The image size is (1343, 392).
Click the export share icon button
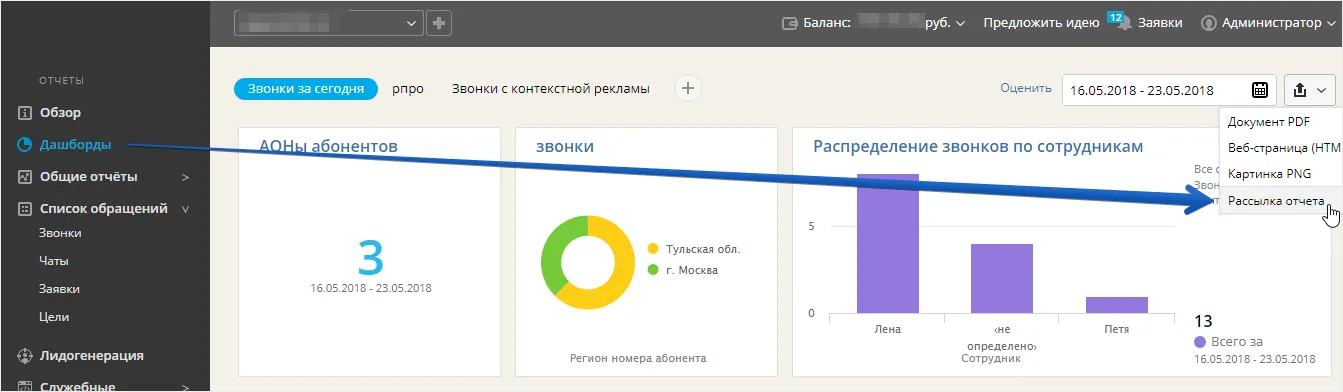(x=1309, y=89)
